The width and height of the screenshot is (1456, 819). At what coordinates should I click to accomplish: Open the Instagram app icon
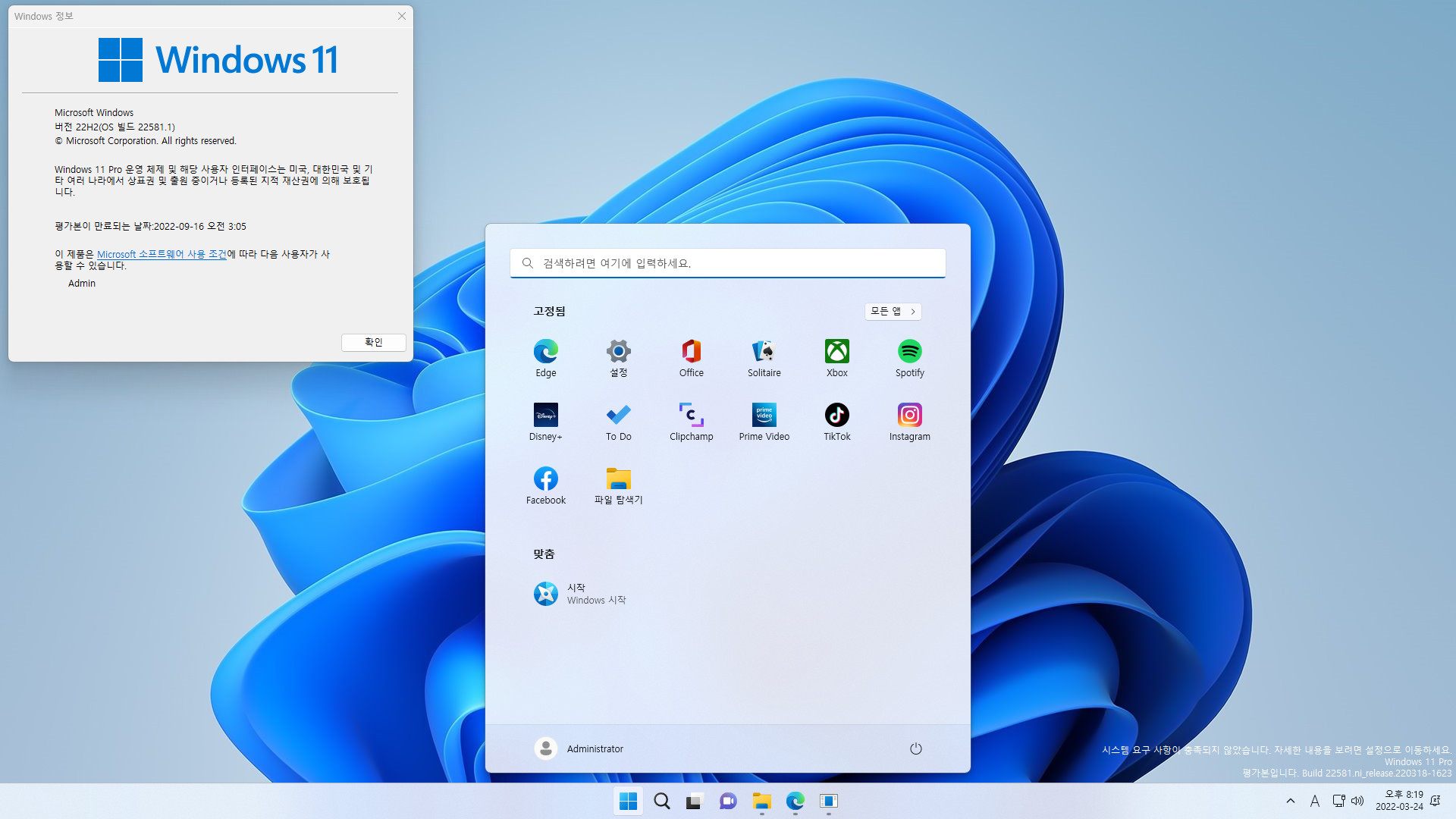[x=909, y=421]
